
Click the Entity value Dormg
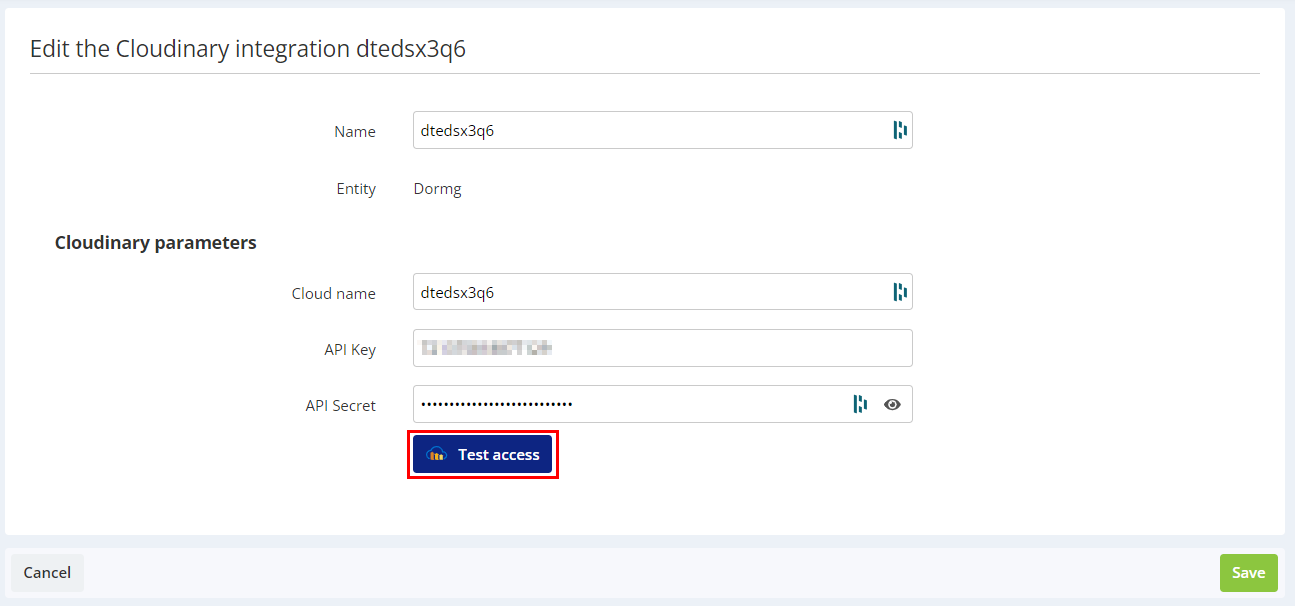[437, 189]
